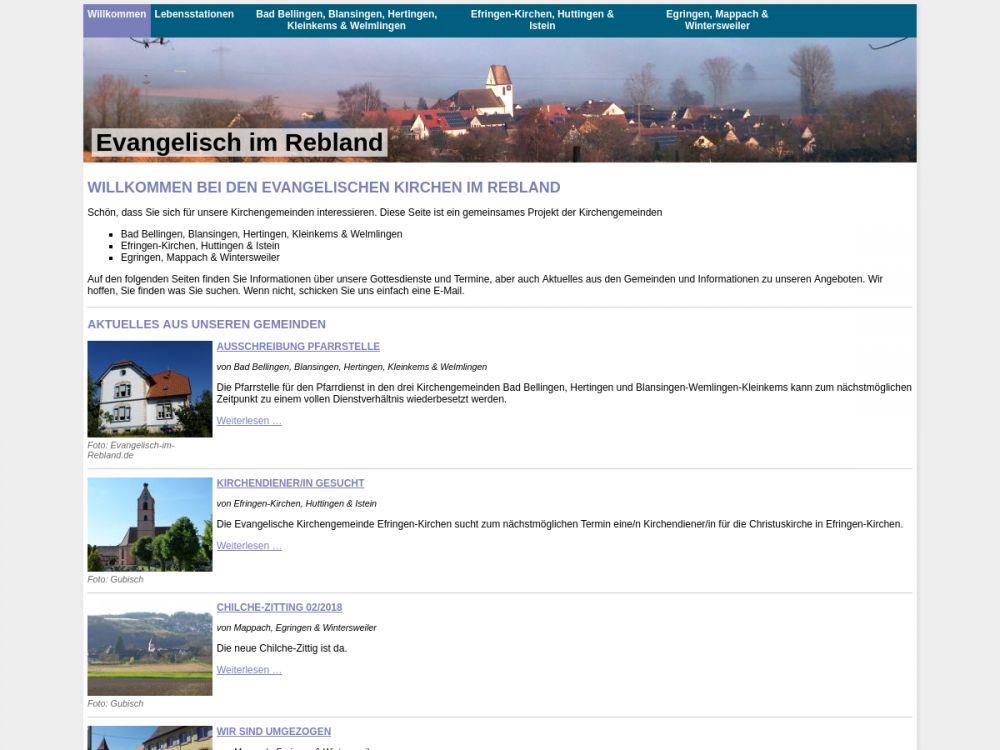Viewport: 1000px width, 750px height.
Task: Open the Chilche-Zitting 02/2018 headline
Action: click(279, 607)
